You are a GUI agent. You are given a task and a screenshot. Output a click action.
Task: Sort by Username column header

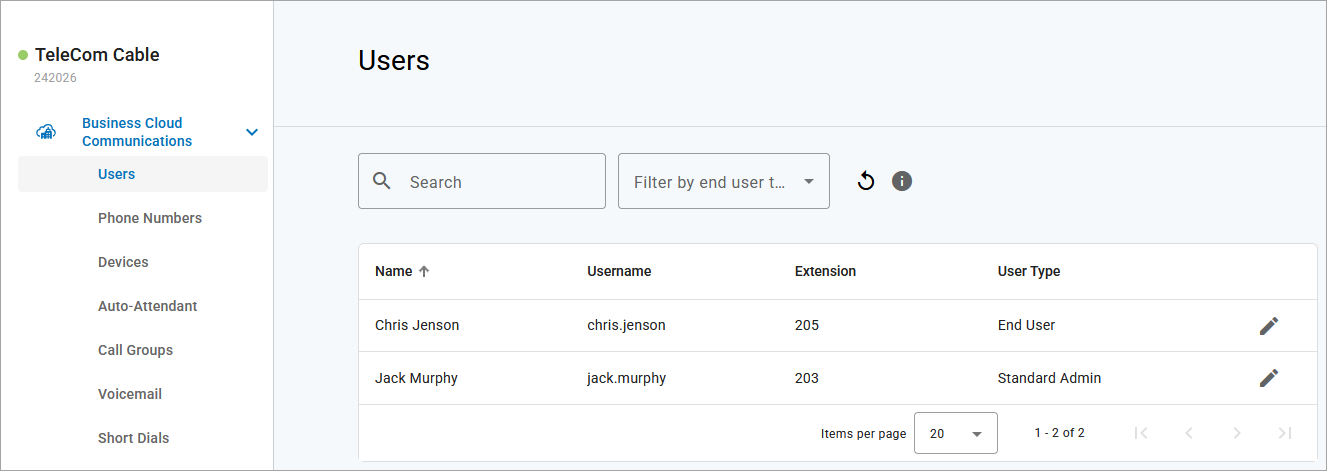pos(619,271)
